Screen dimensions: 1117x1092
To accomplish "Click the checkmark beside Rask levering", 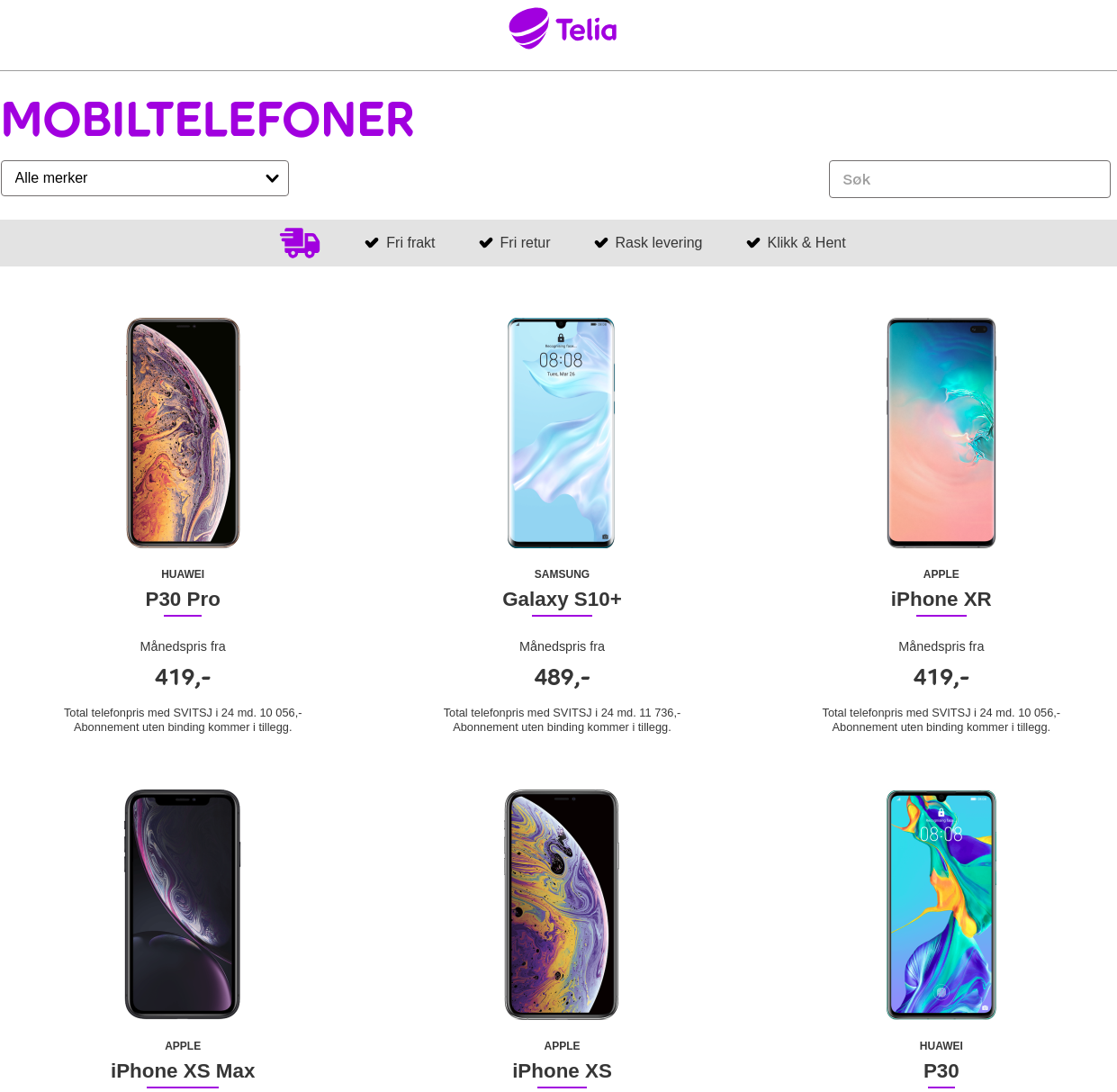I will (x=601, y=243).
